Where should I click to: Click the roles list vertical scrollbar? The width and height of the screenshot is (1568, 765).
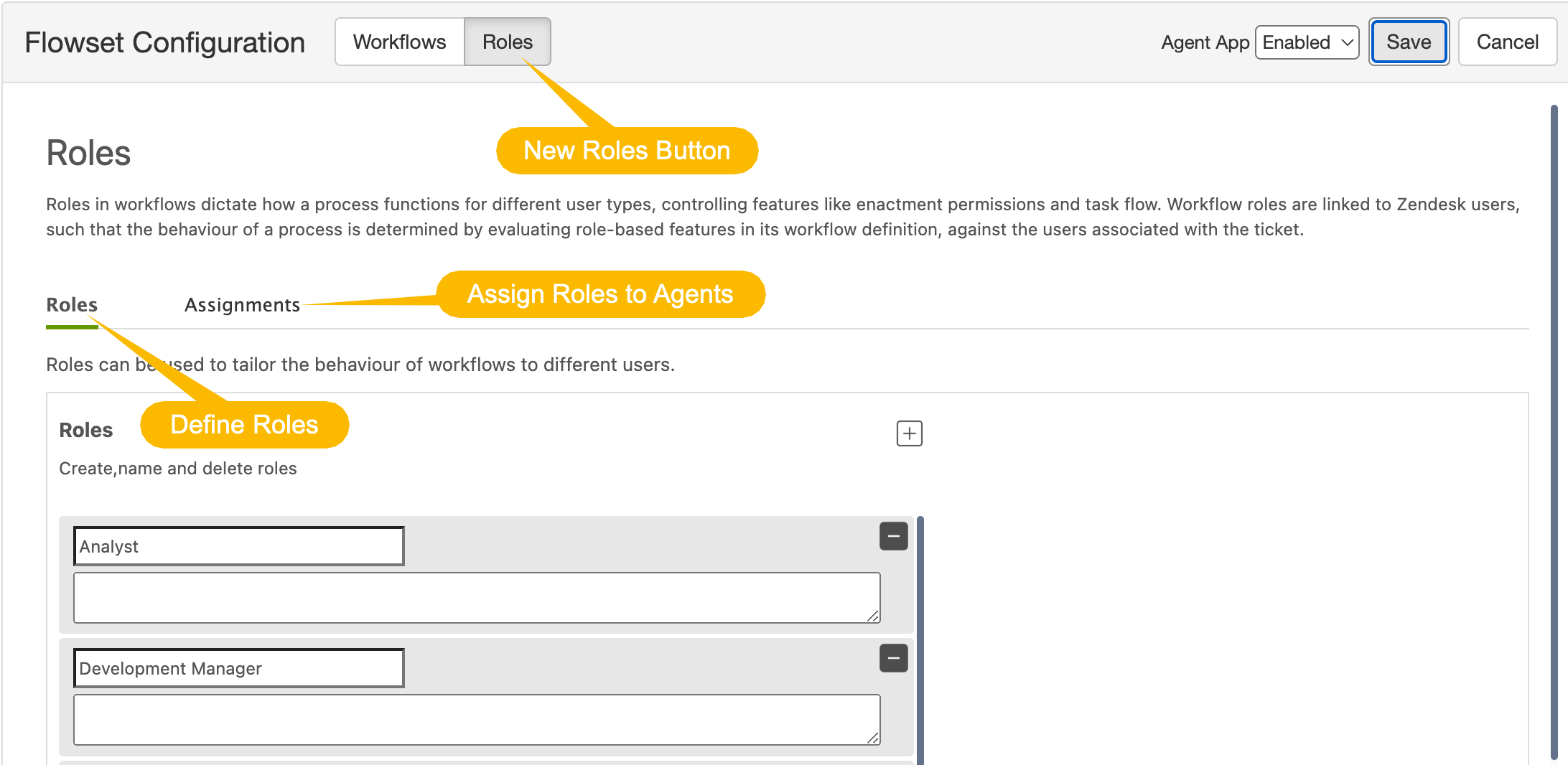coord(920,640)
